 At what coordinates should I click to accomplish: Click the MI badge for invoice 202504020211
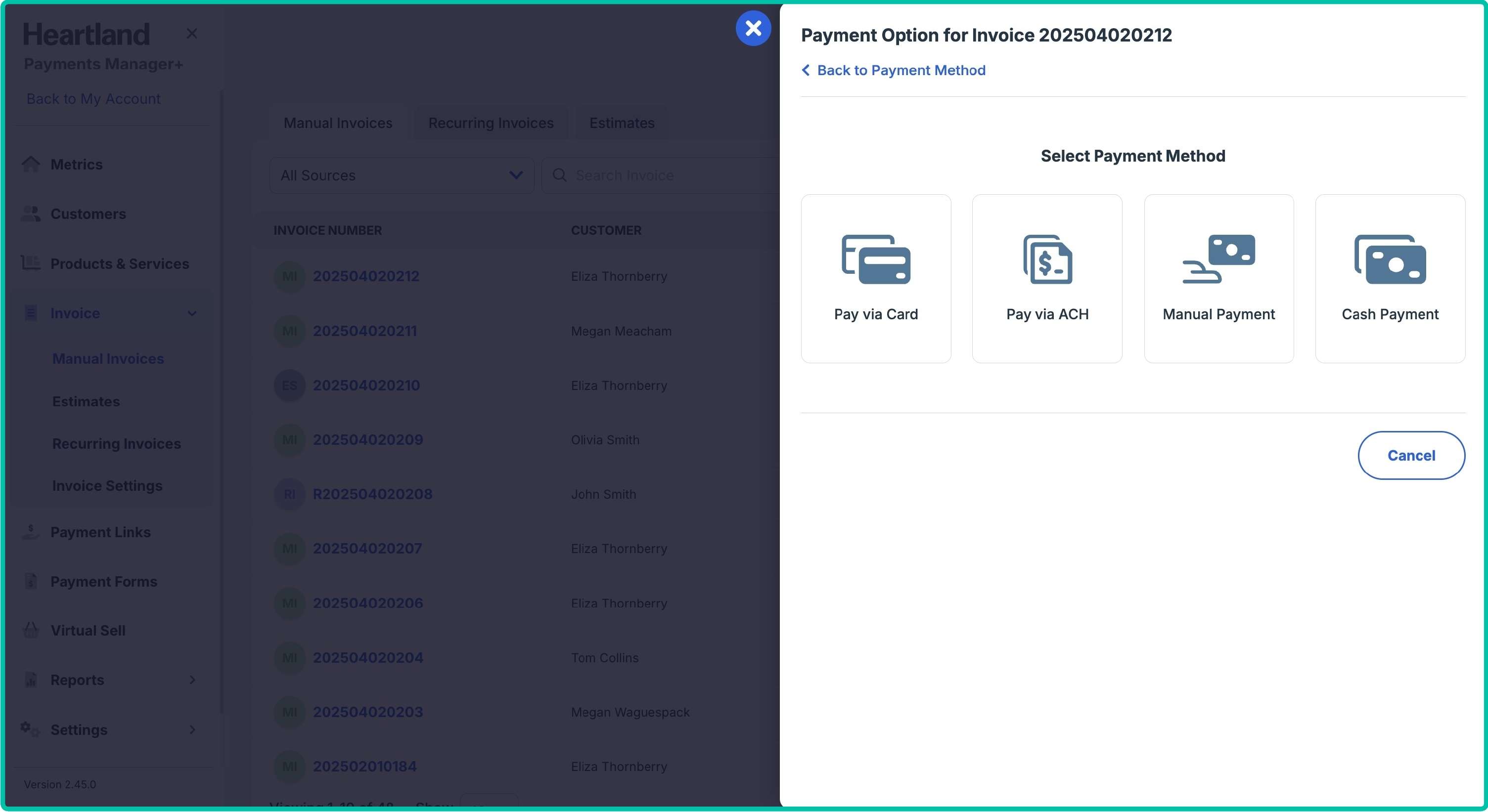[289, 331]
